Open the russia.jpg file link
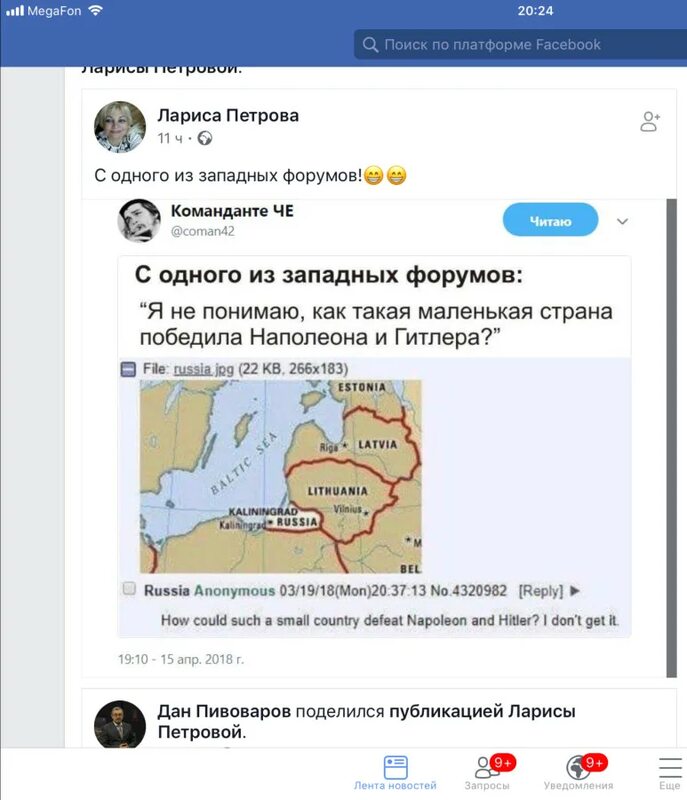The width and height of the screenshot is (687, 800). pyautogui.click(x=204, y=369)
